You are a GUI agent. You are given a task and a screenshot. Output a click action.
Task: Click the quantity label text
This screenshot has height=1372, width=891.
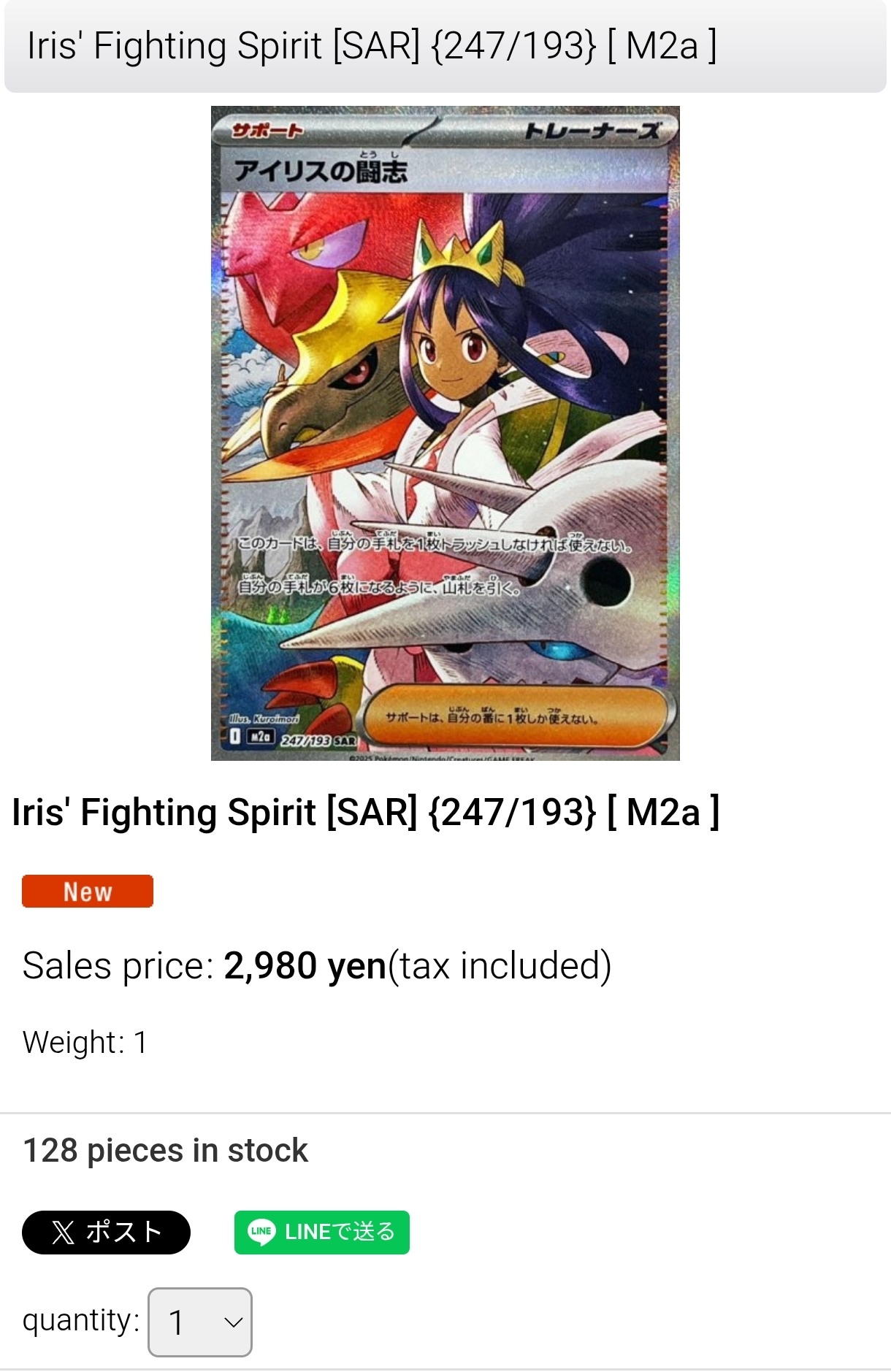pos(81,1321)
